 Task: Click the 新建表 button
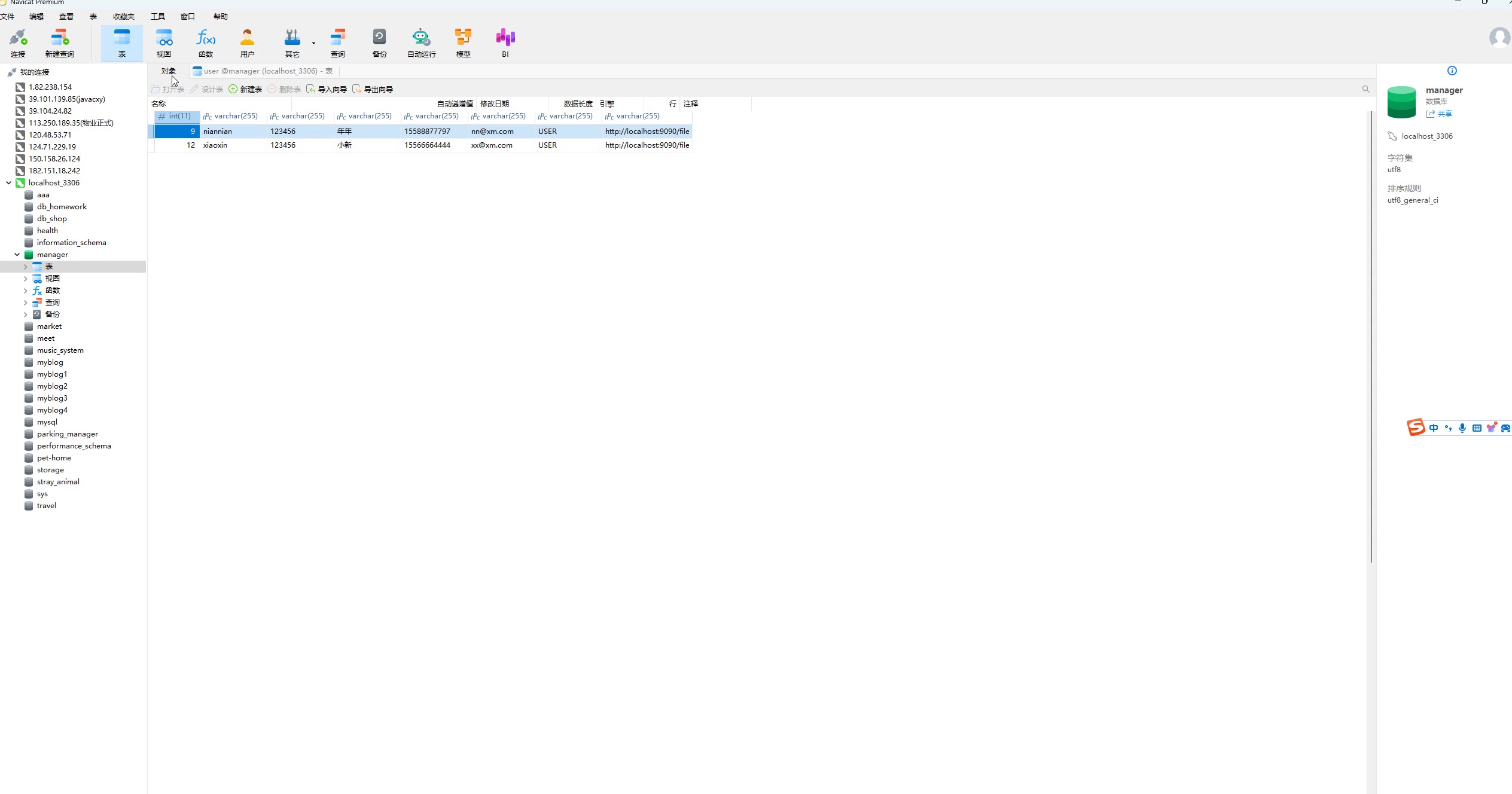point(245,89)
